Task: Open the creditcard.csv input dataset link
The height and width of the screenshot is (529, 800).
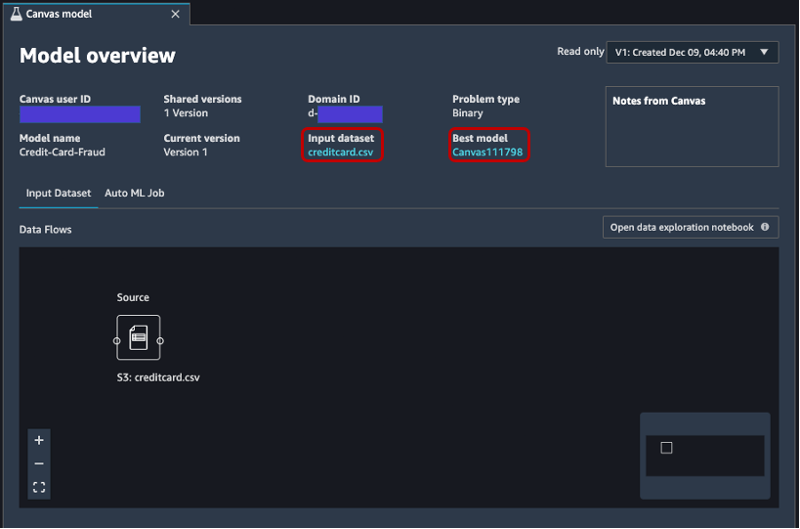Action: [x=340, y=152]
